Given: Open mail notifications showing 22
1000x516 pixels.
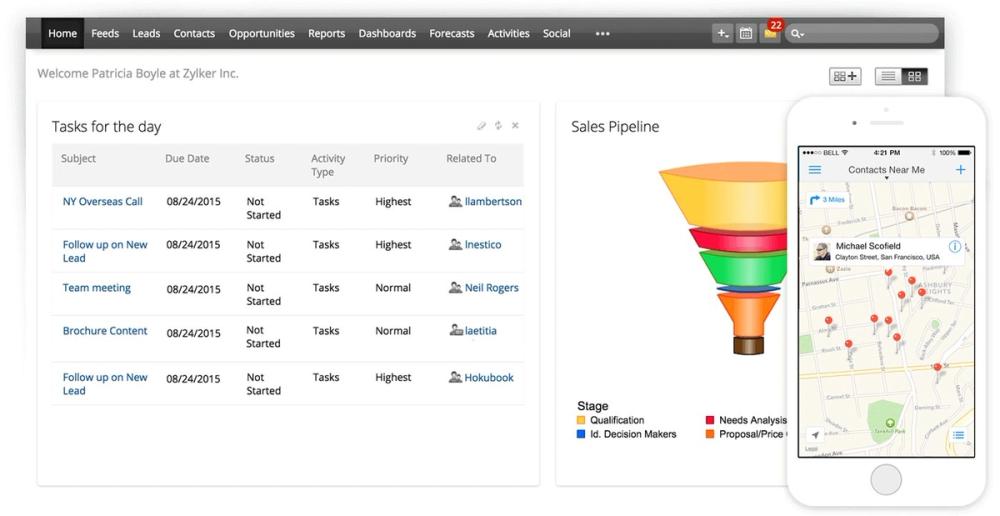Looking at the screenshot, I should click(x=771, y=32).
